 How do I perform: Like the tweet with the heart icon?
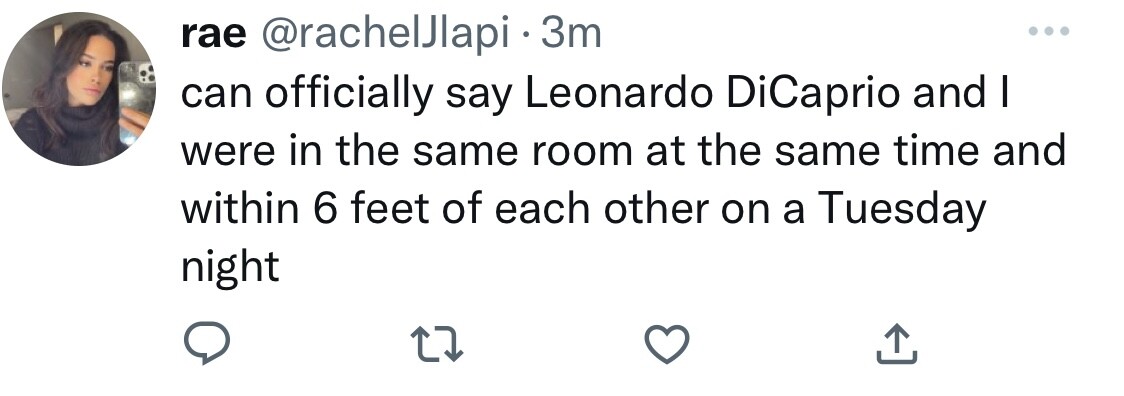pyautogui.click(x=667, y=344)
